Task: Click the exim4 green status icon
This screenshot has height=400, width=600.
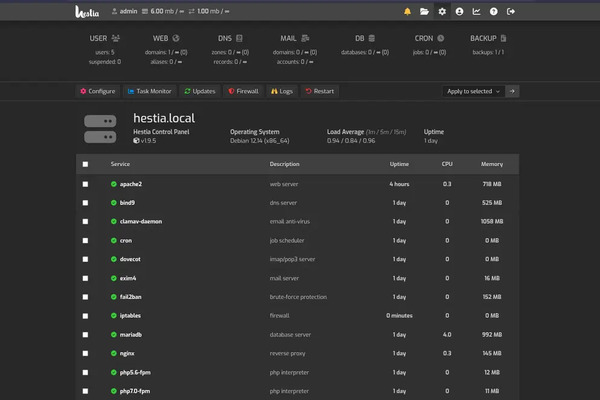Action: point(114,278)
